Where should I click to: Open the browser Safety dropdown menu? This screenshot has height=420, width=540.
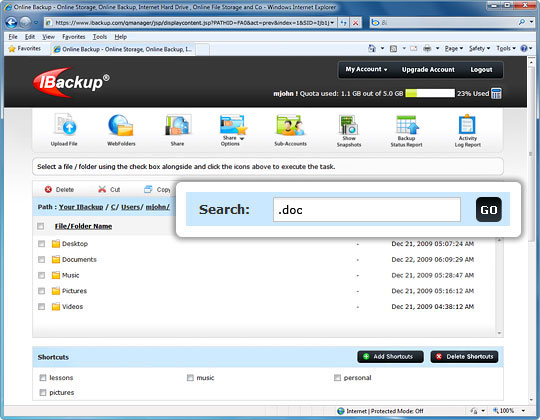coord(479,49)
